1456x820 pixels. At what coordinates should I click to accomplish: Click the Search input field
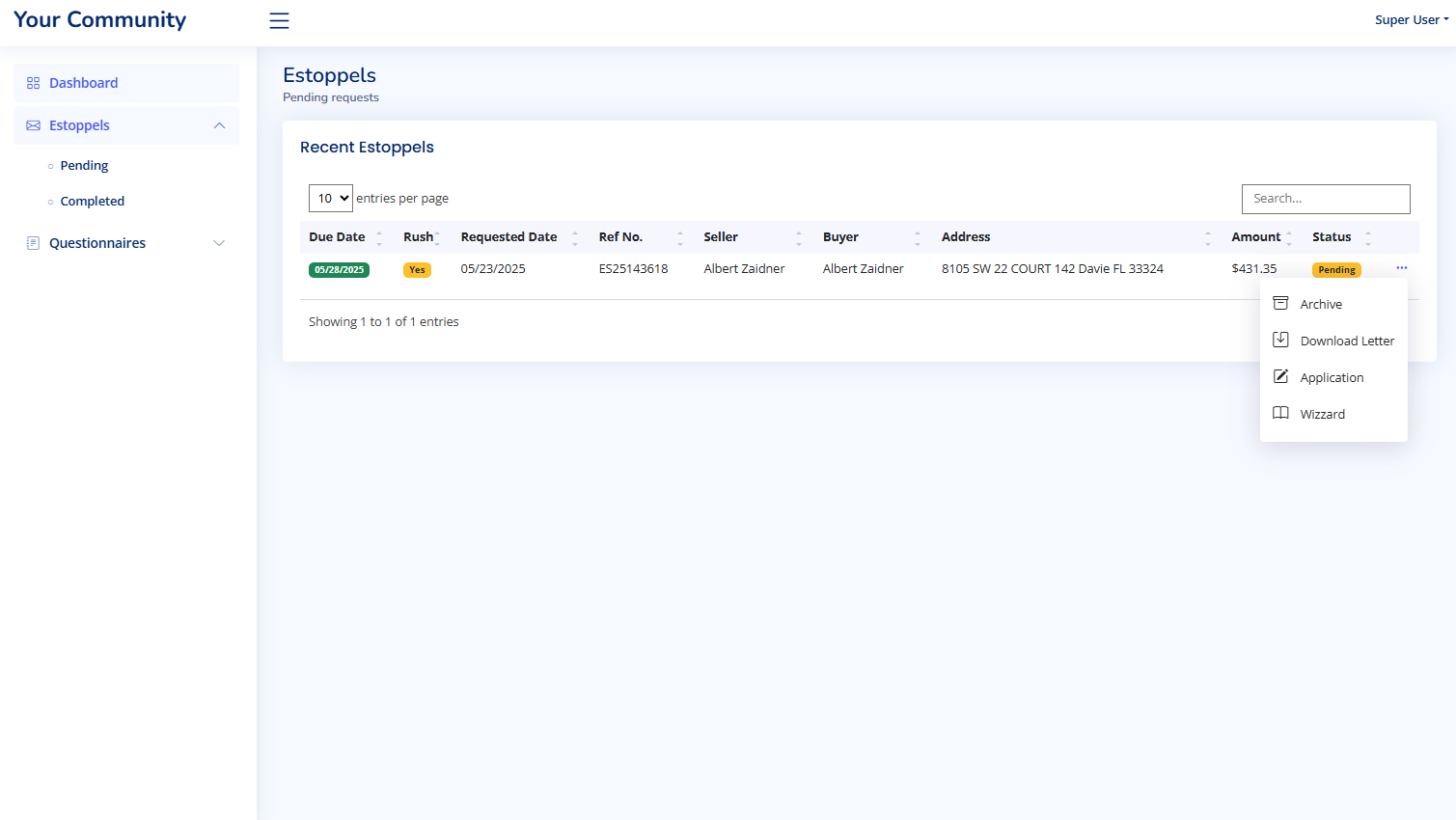1325,199
